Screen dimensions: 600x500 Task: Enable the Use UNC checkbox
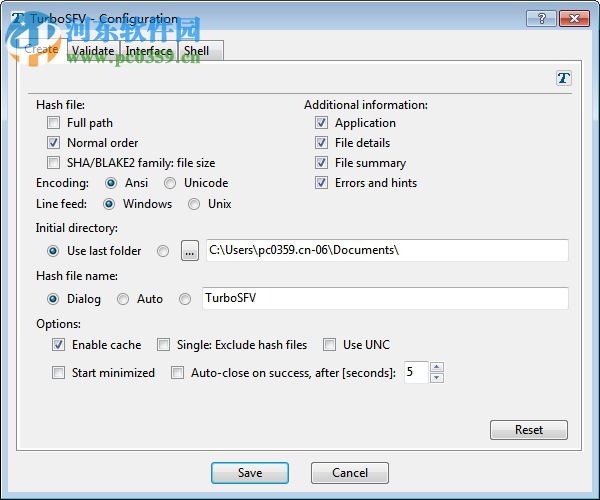tap(329, 345)
